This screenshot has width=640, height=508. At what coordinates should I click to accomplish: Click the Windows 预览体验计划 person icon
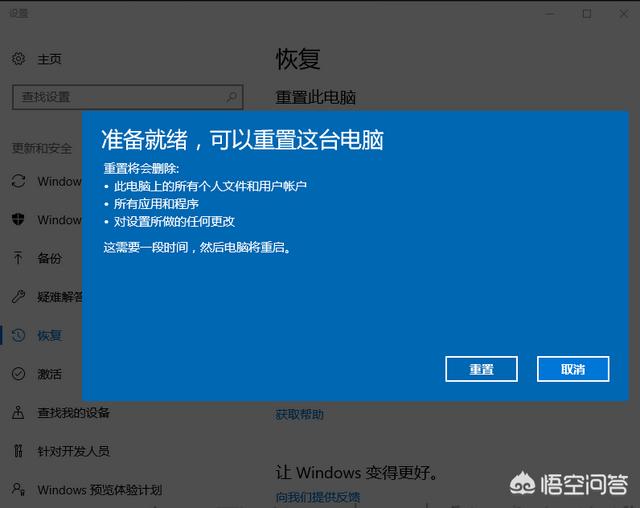18,489
